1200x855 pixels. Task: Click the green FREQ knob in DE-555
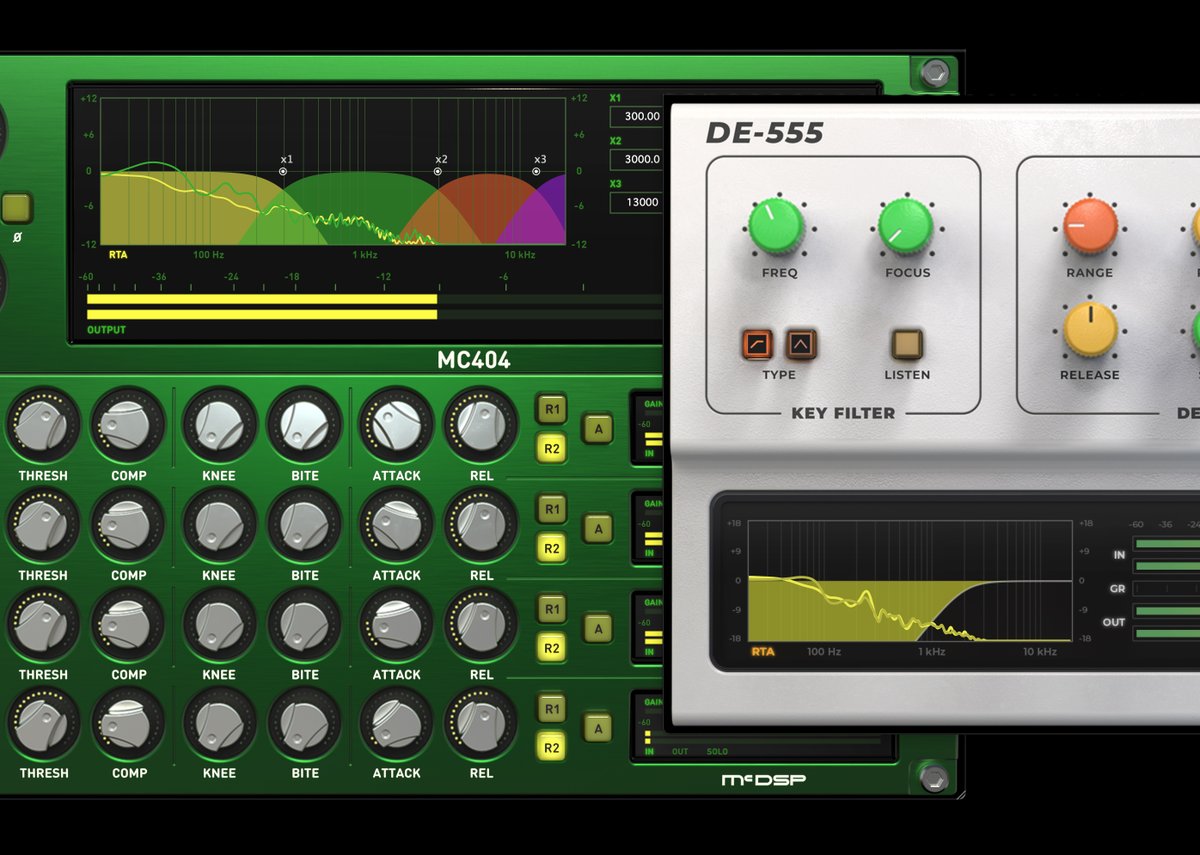point(777,226)
